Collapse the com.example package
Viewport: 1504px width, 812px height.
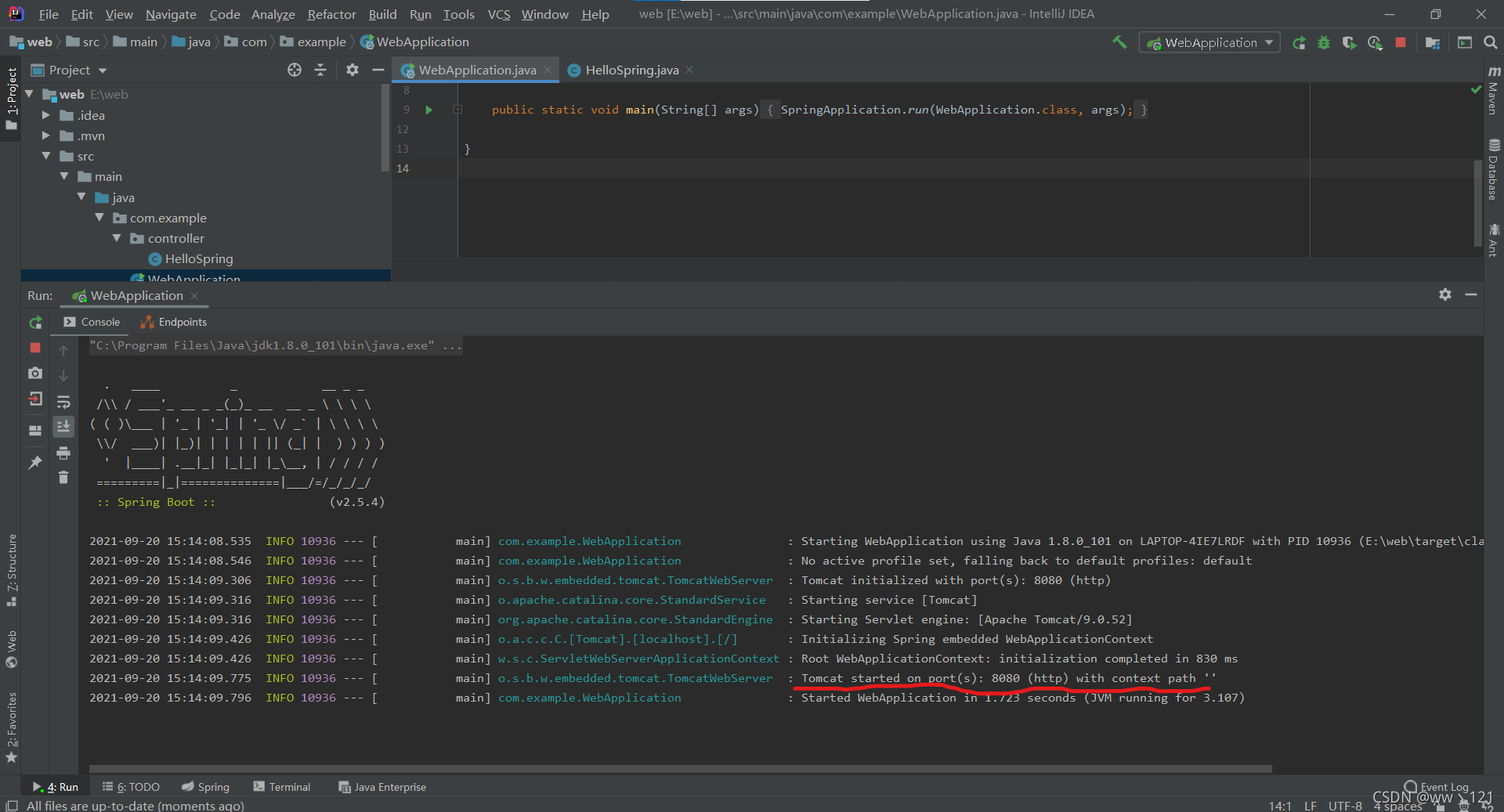click(x=99, y=218)
